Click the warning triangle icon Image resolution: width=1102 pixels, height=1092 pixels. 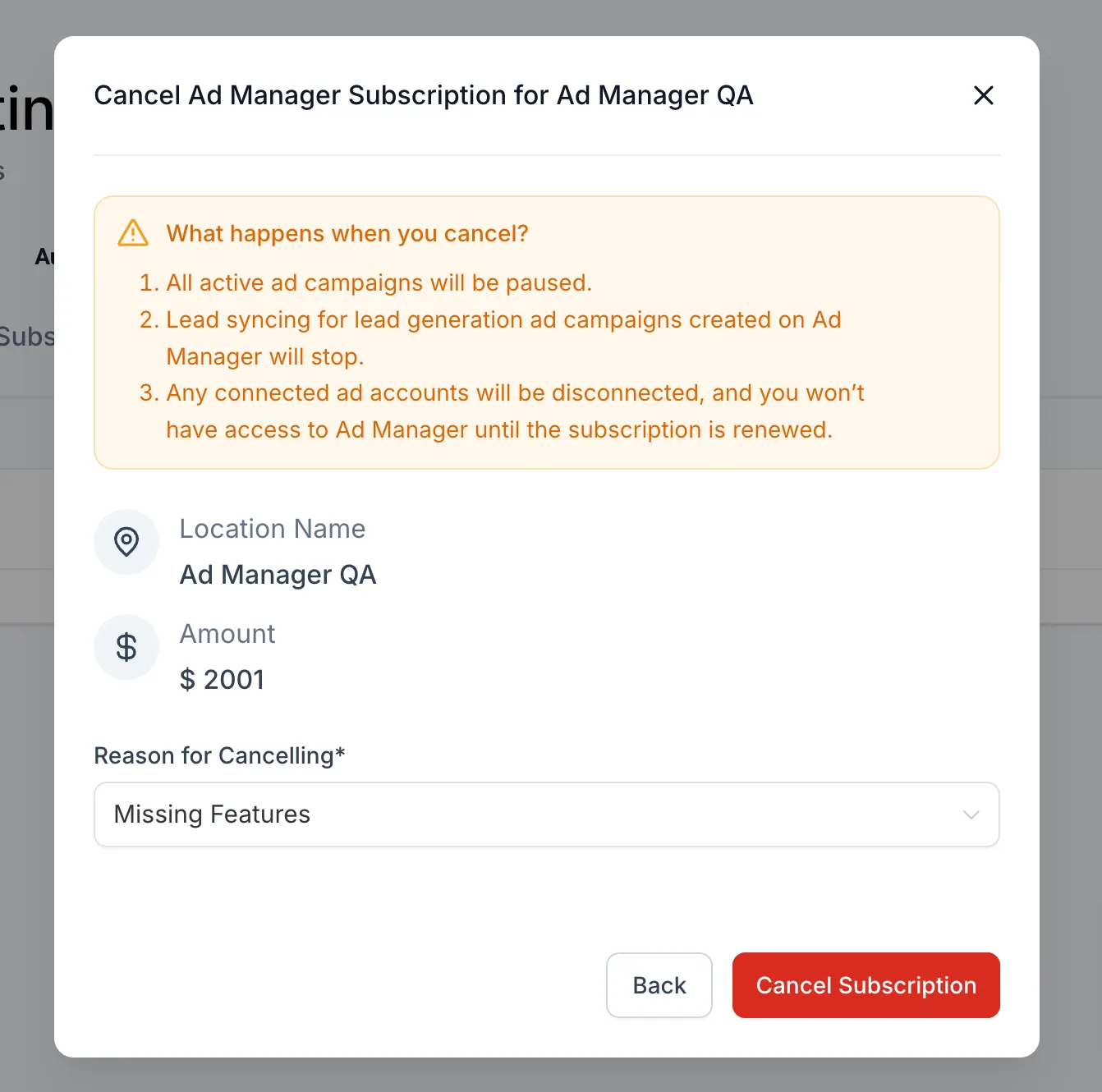point(133,233)
